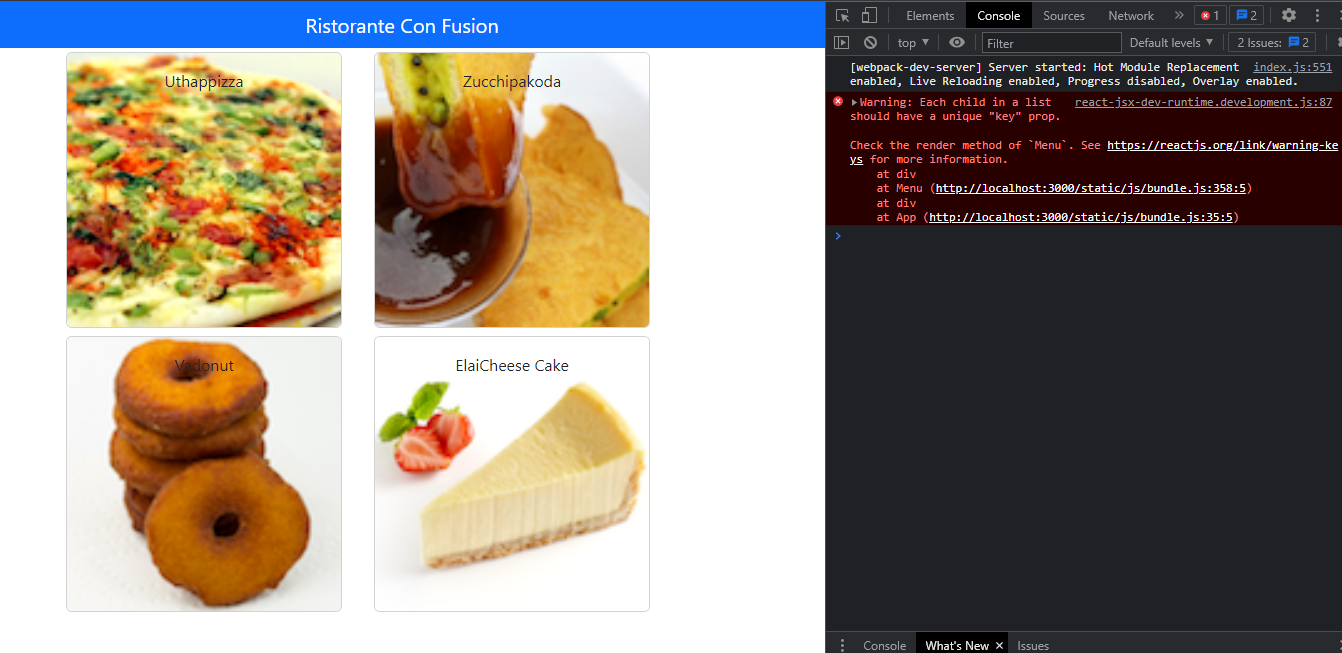
Task: Switch to the Console tab
Action: click(x=998, y=15)
